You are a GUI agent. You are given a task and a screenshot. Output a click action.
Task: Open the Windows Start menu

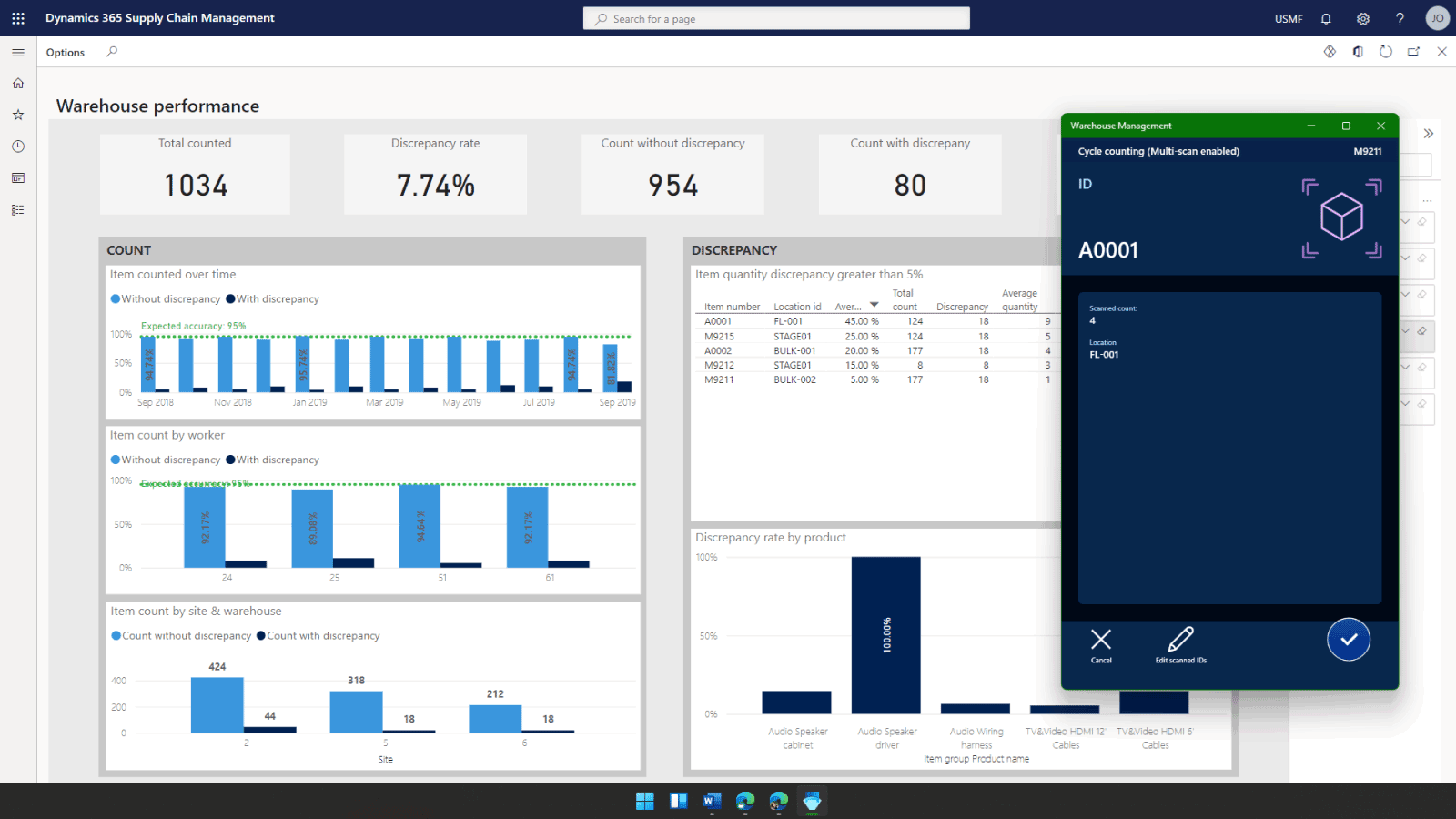point(645,801)
